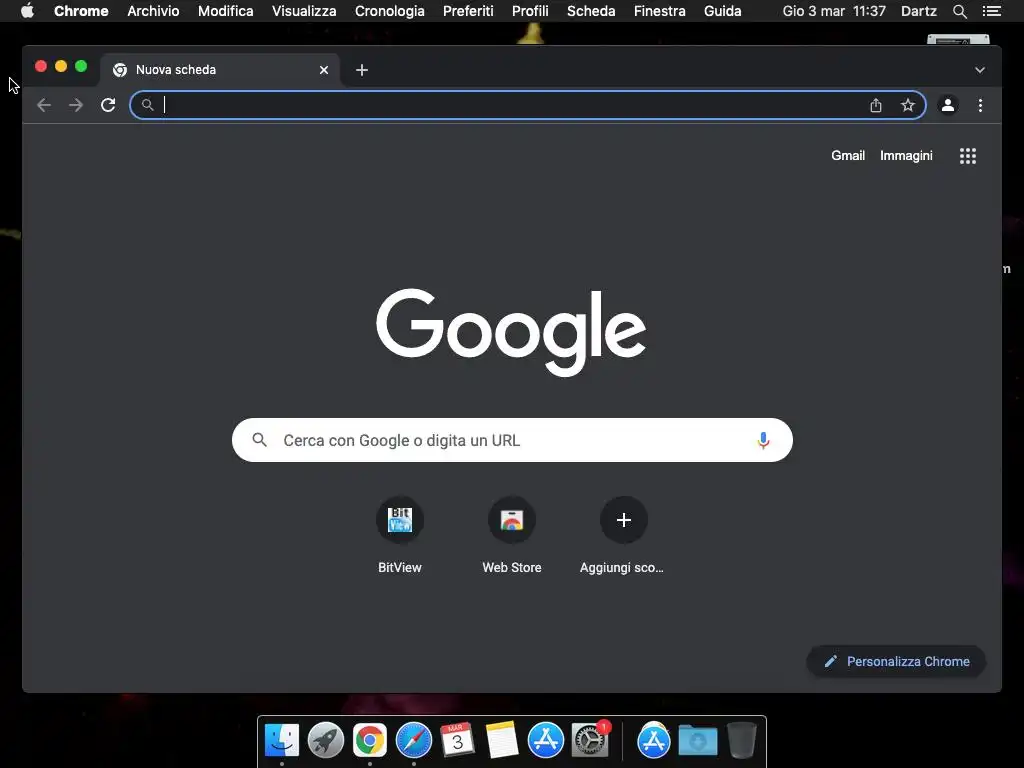Open the Finestra menu

pos(660,11)
